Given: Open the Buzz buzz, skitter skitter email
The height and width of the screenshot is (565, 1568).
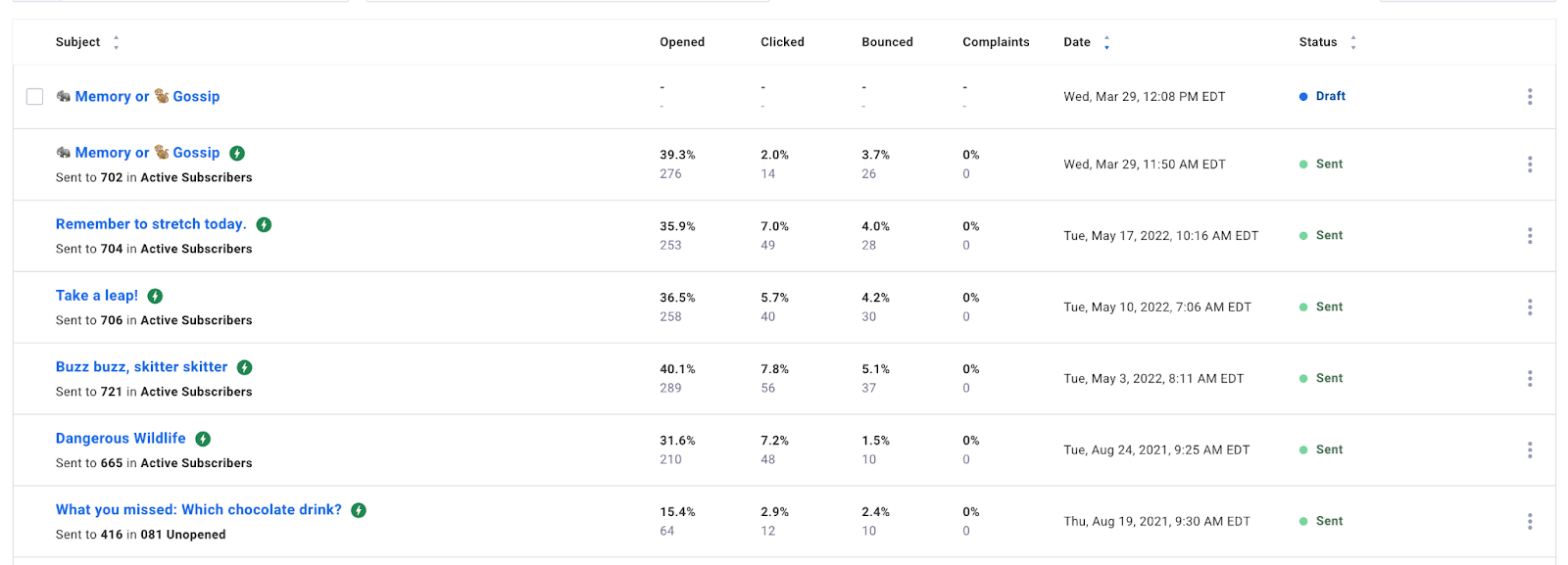Looking at the screenshot, I should 141,367.
